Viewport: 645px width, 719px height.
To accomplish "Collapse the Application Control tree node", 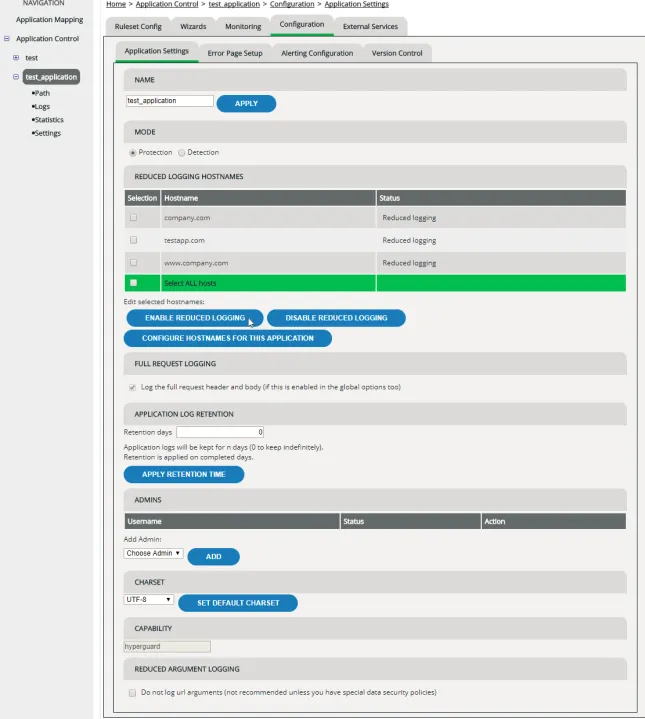I will tap(7, 39).
